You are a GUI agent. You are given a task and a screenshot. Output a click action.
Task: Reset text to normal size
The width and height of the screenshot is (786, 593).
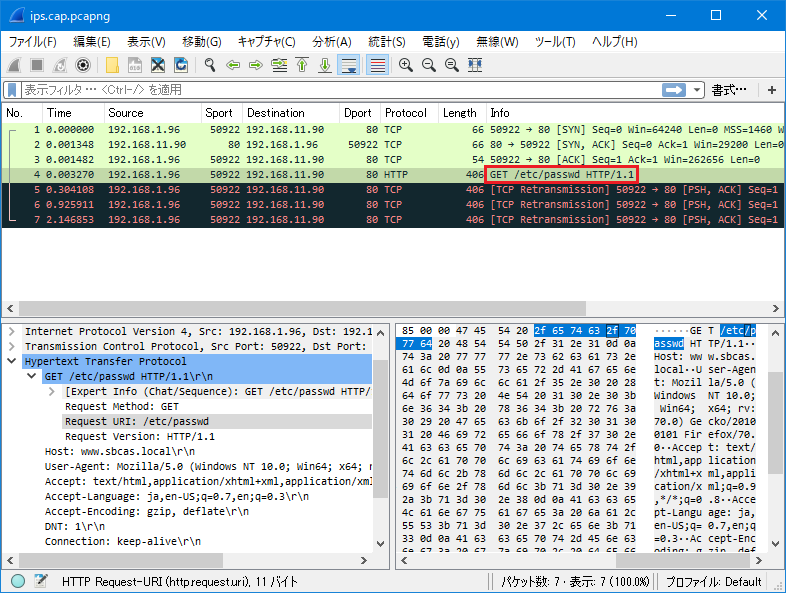pos(452,65)
